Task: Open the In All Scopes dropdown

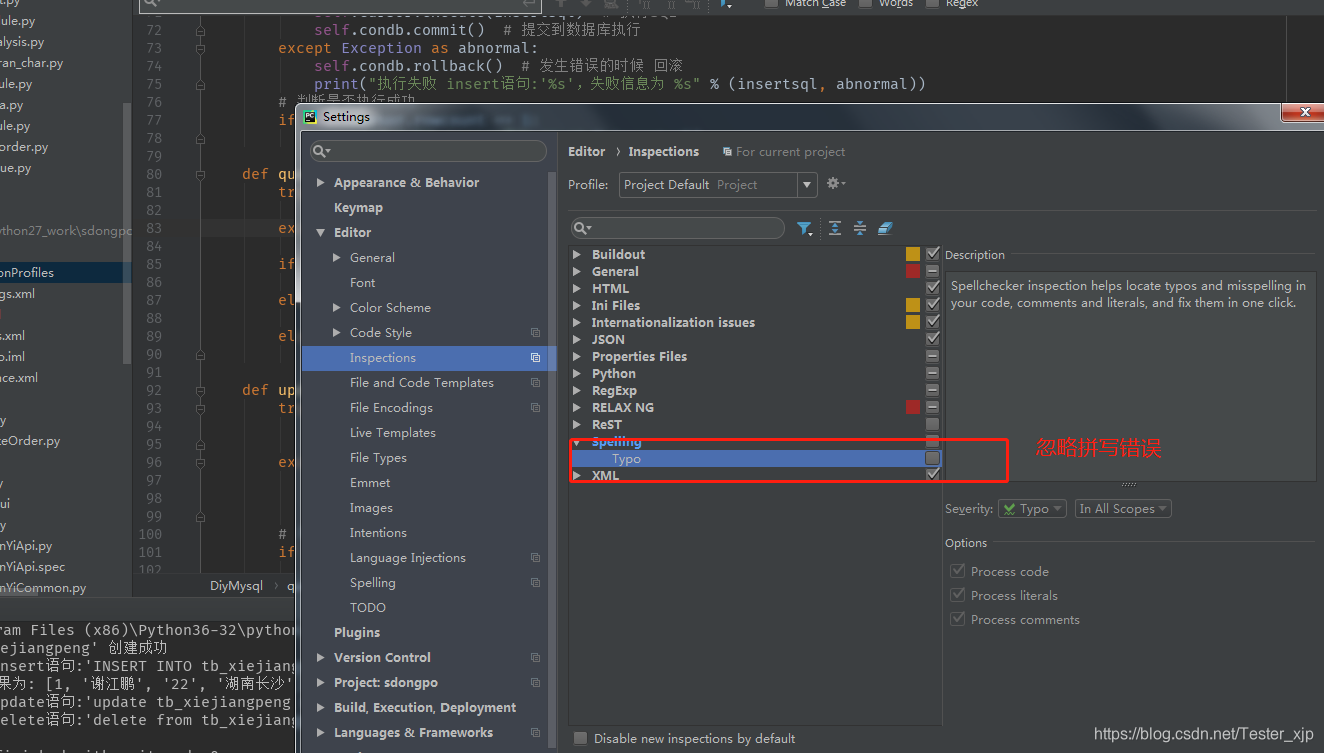Action: (1123, 509)
